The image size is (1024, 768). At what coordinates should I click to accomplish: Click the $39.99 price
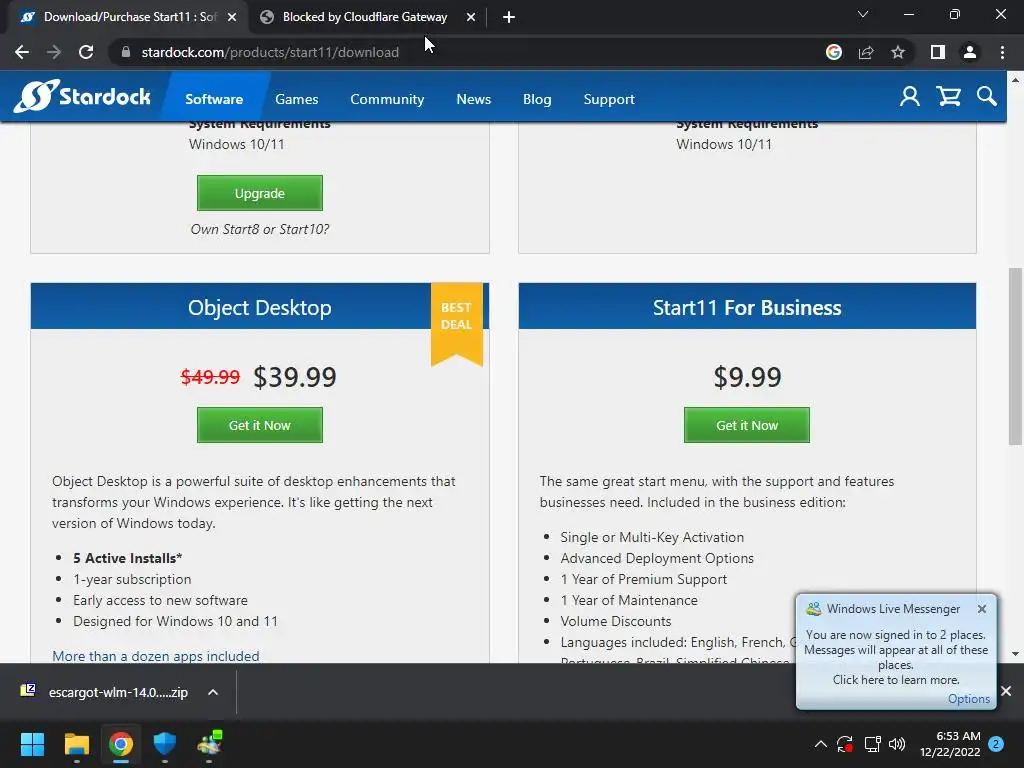(295, 377)
